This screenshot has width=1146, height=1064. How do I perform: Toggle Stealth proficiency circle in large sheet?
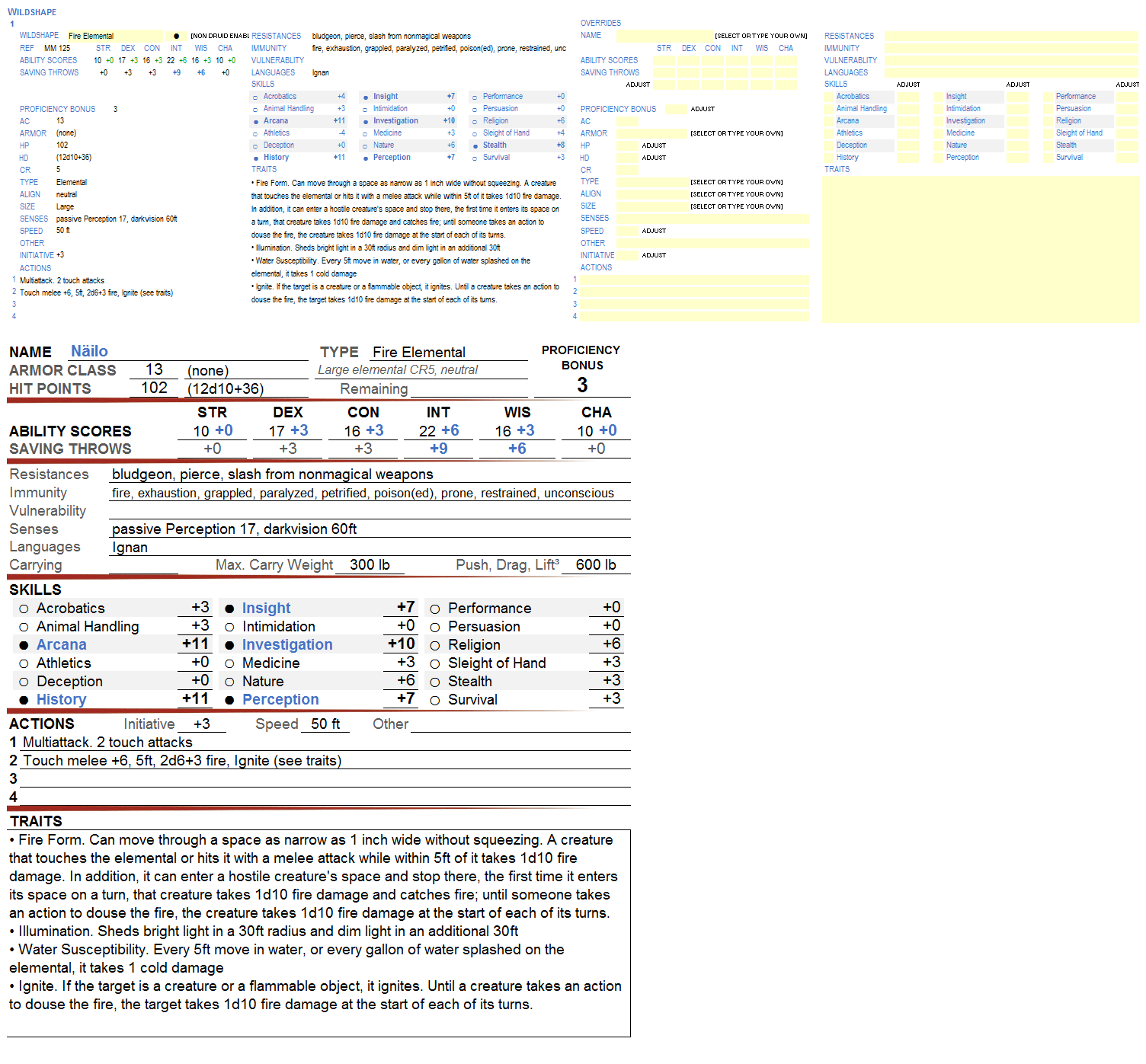[x=435, y=682]
